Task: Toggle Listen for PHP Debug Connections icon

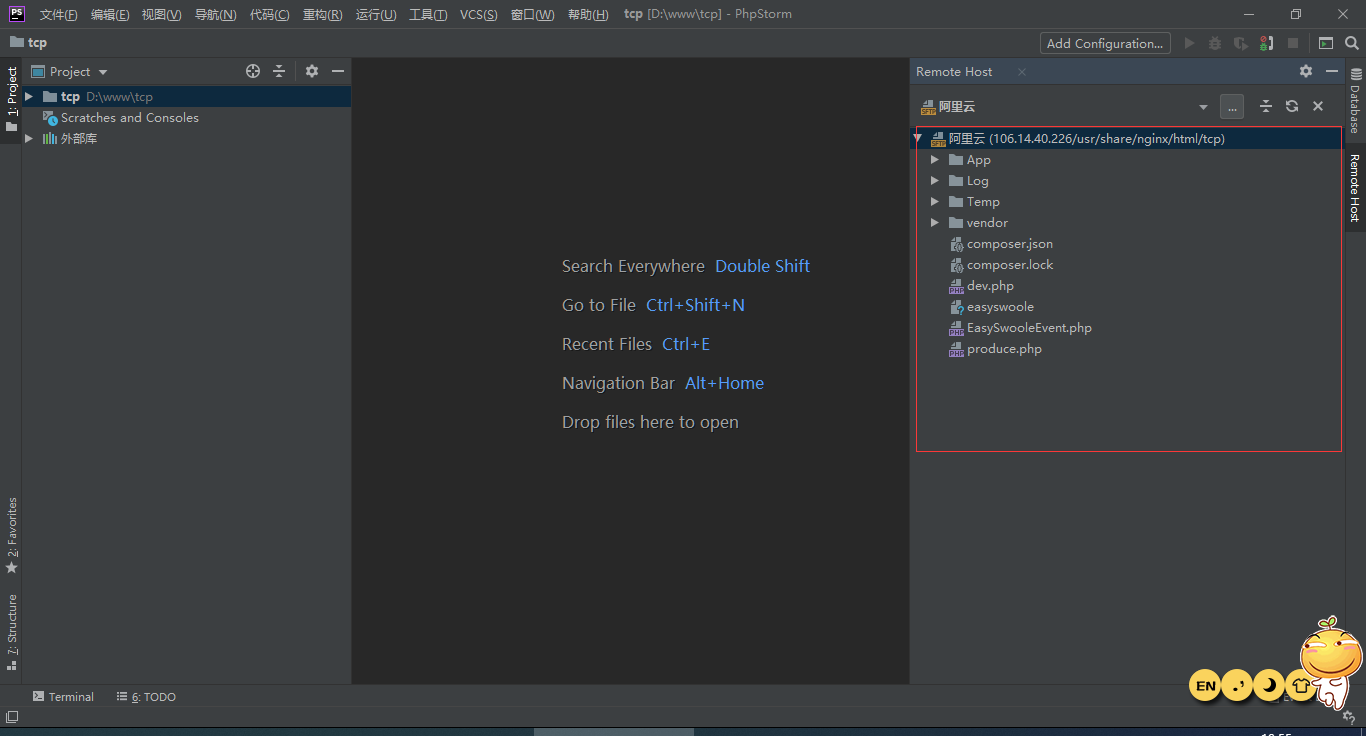Action: coord(1267,43)
